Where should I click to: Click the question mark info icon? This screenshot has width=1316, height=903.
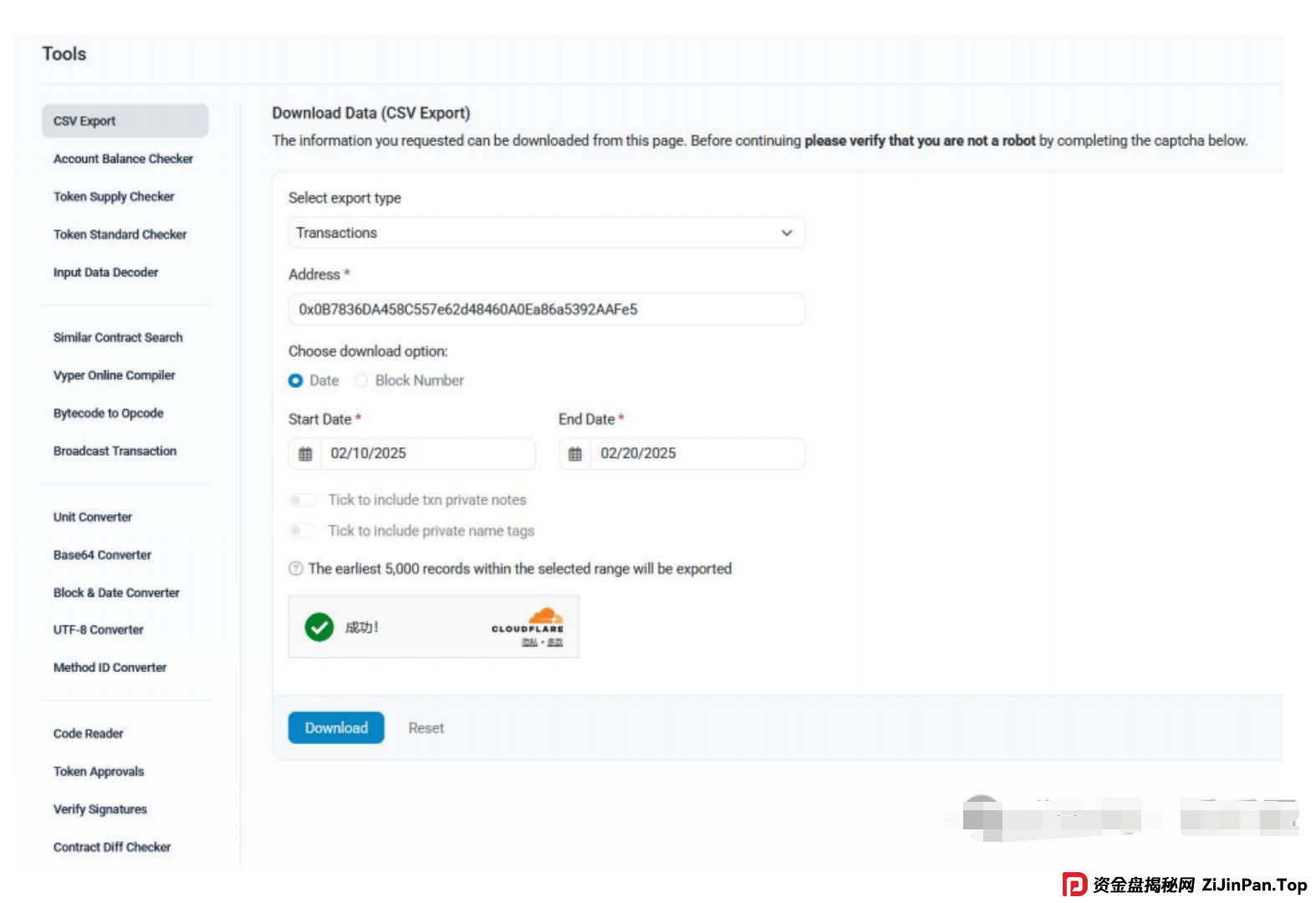click(295, 569)
